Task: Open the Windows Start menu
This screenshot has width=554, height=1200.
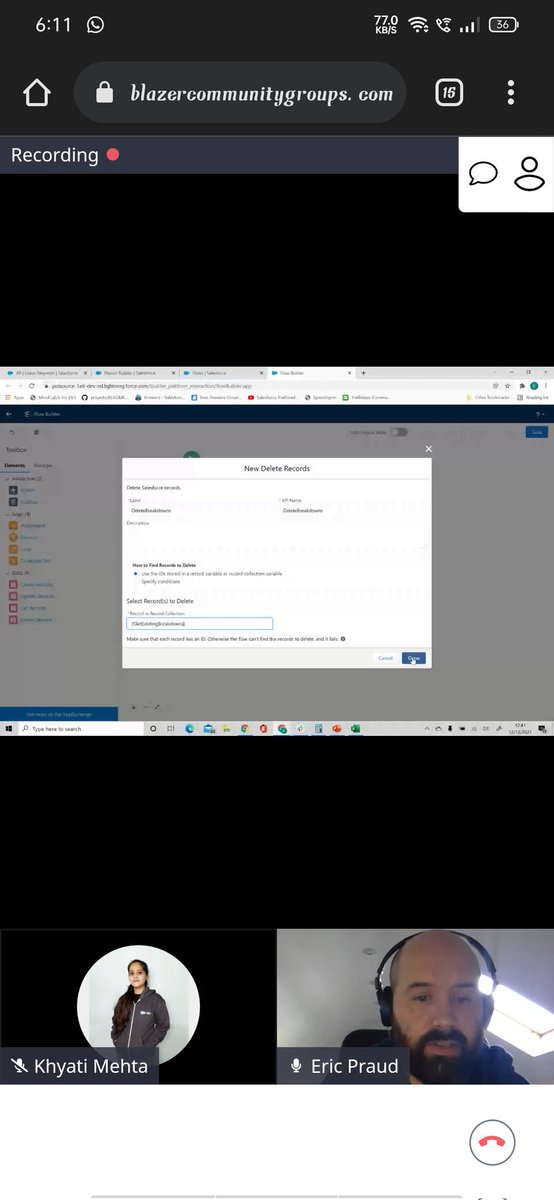Action: tap(9, 729)
